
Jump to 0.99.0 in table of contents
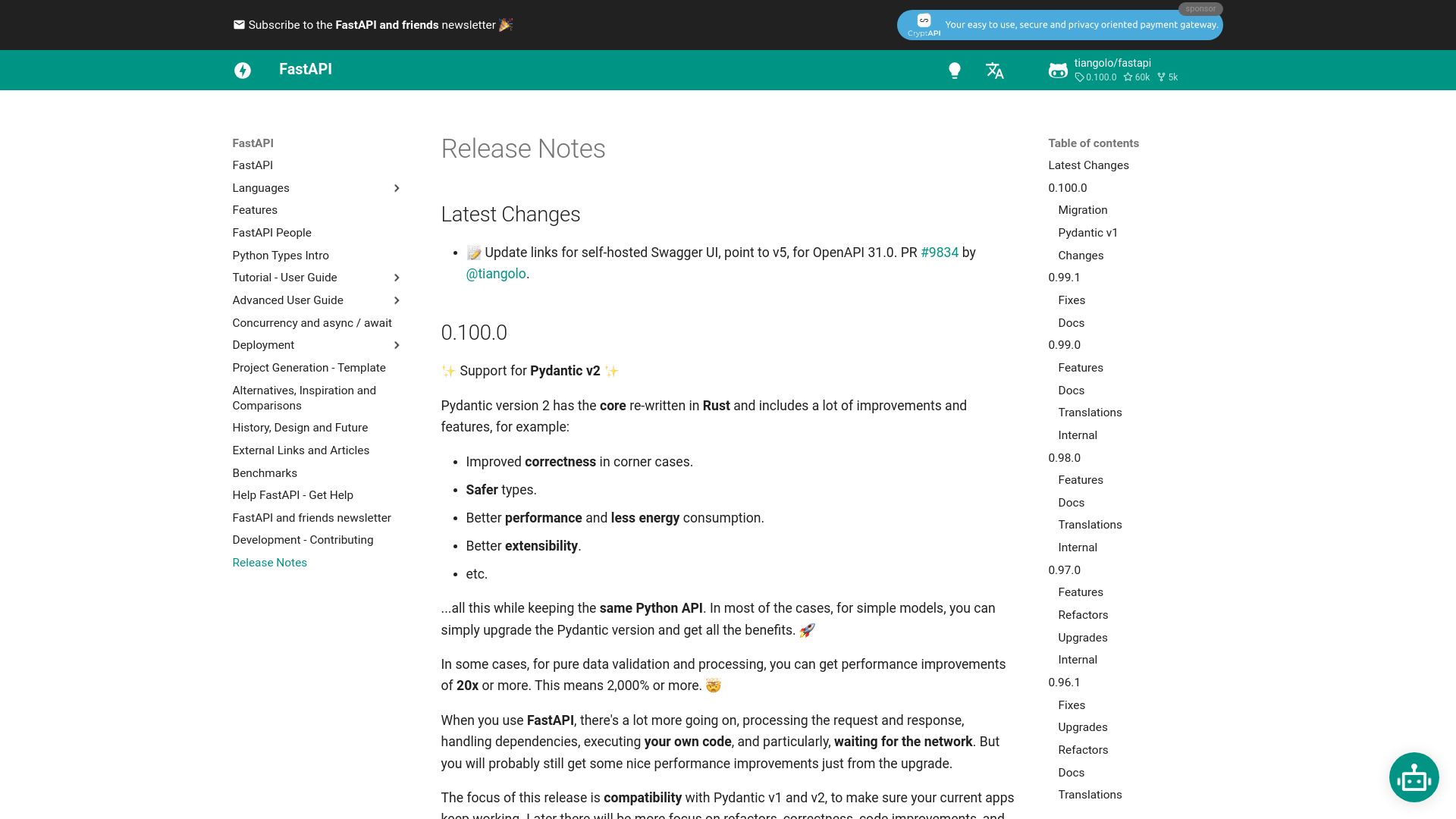[1064, 345]
